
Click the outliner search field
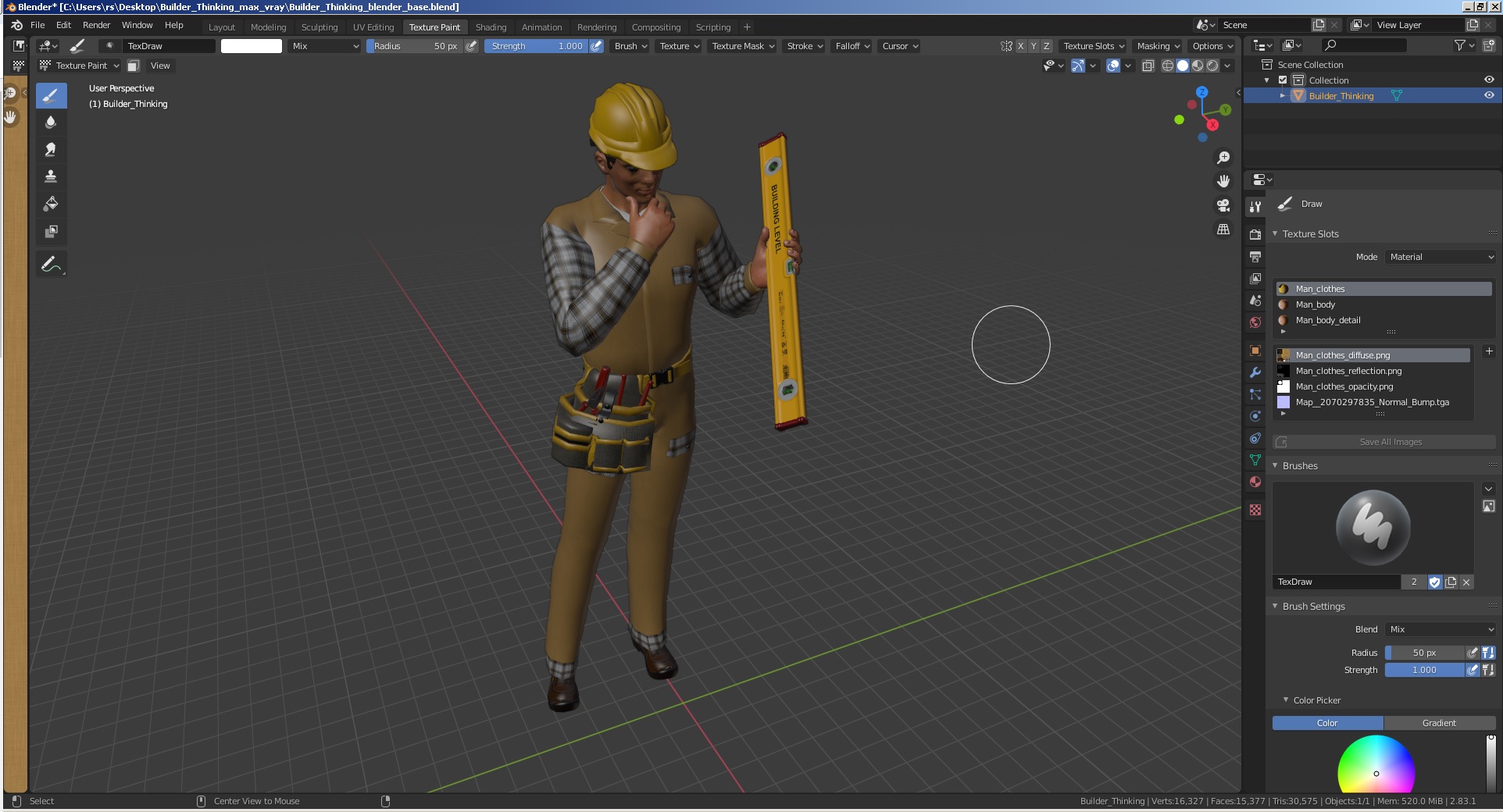pos(1364,45)
